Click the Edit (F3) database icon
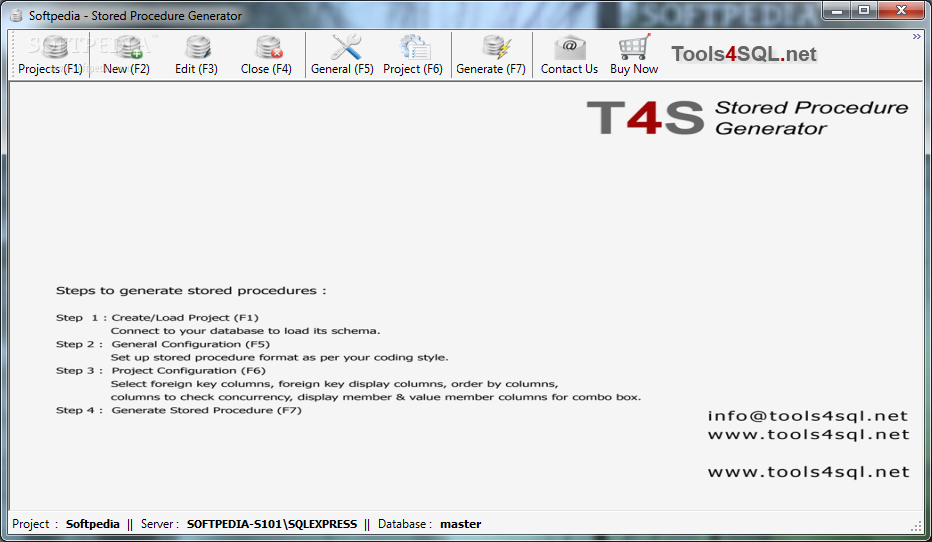Screen dimensions: 932x542 pos(198,48)
